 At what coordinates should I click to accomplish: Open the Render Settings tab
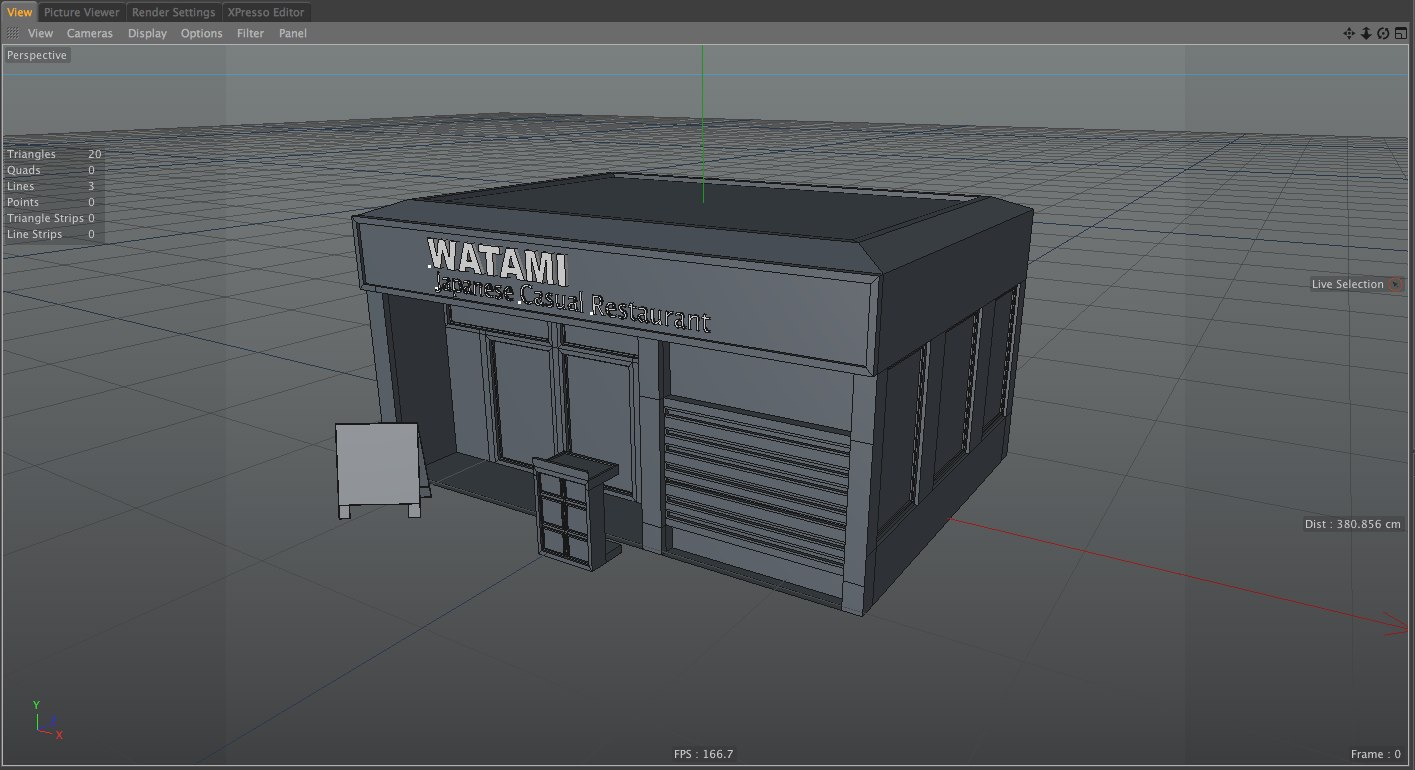tap(173, 12)
